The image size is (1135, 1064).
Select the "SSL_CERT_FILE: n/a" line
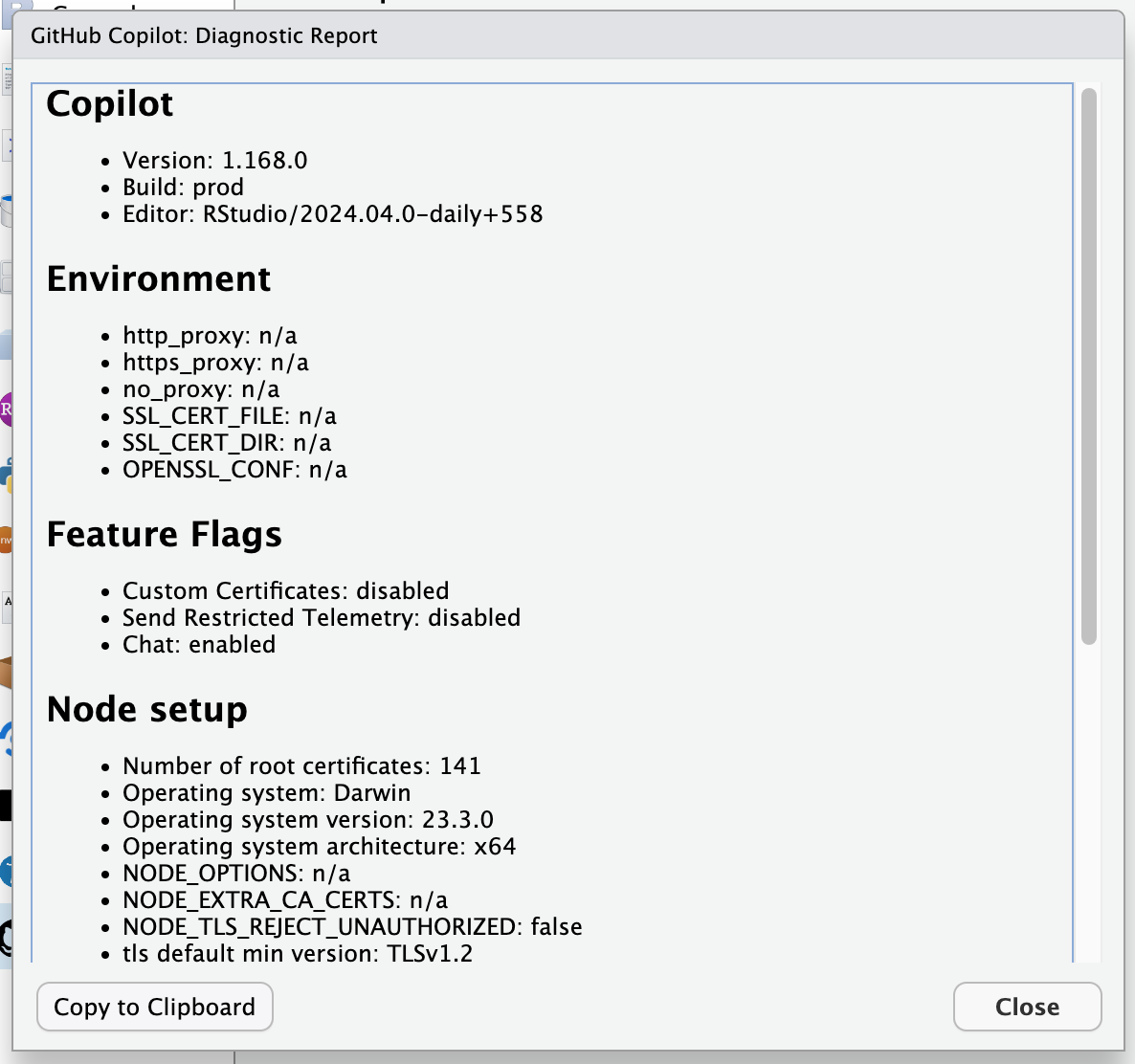click(x=230, y=416)
